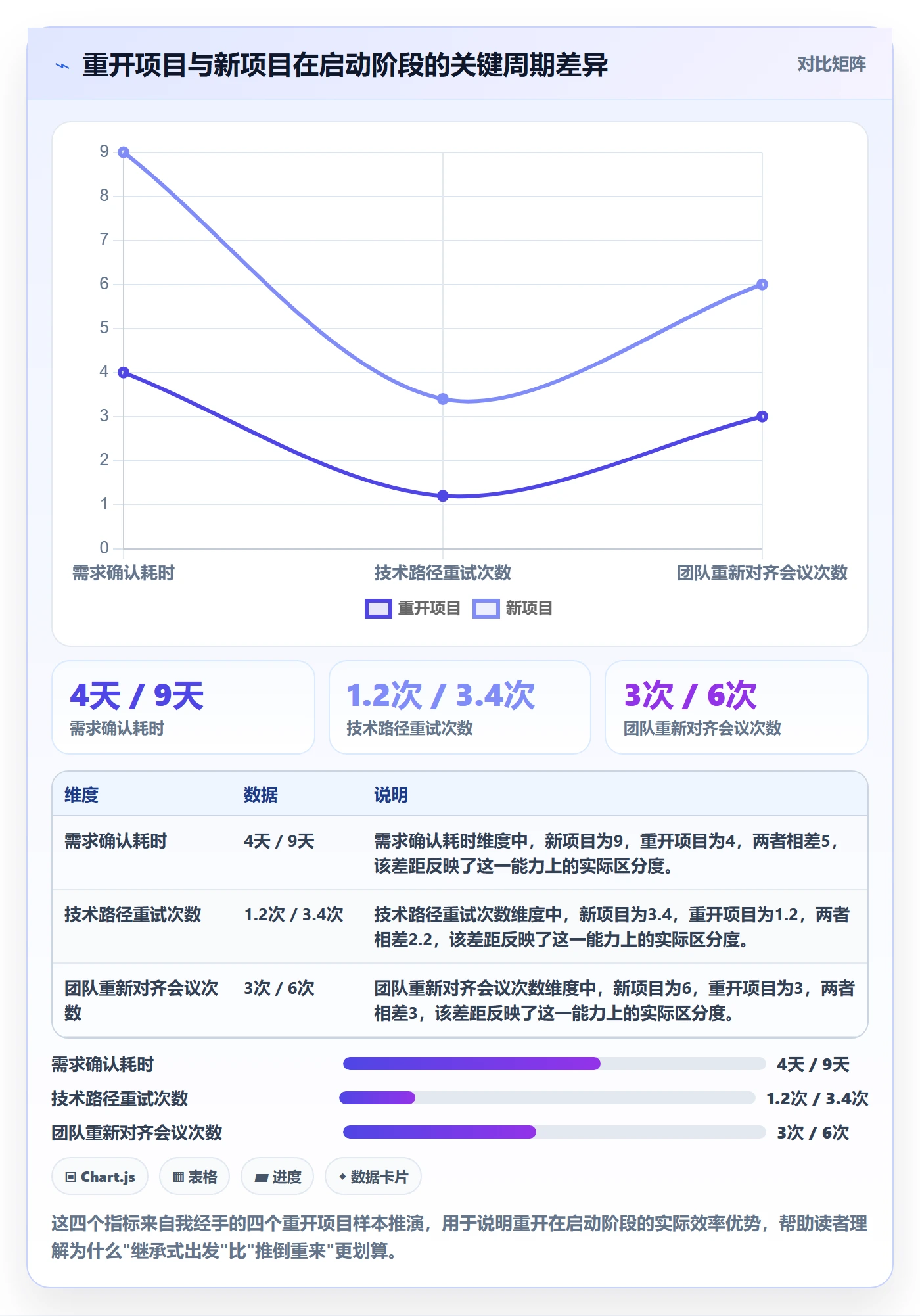
Task: Click y-axis tick label 9
Action: 104,152
